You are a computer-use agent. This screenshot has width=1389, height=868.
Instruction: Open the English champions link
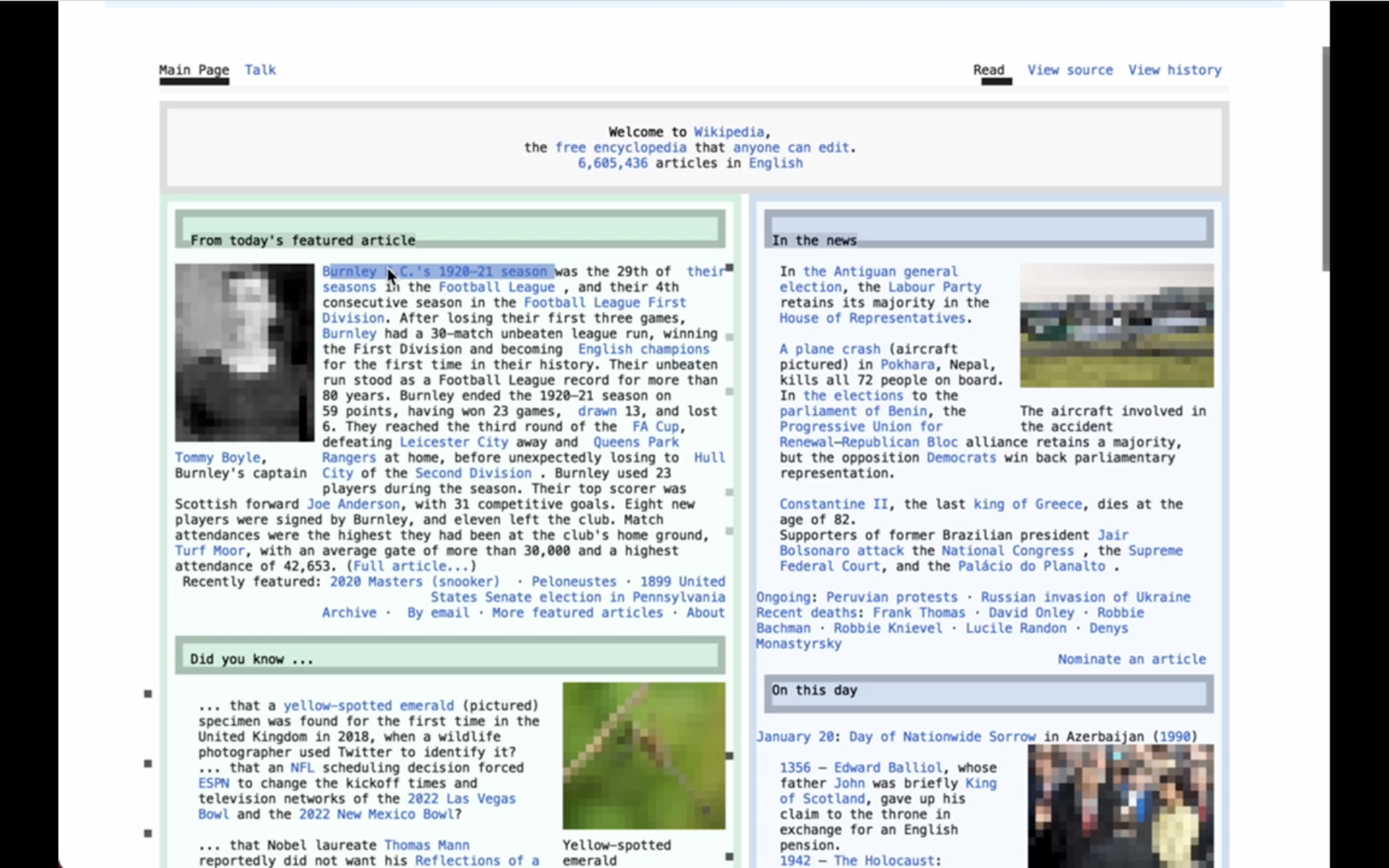pos(643,349)
